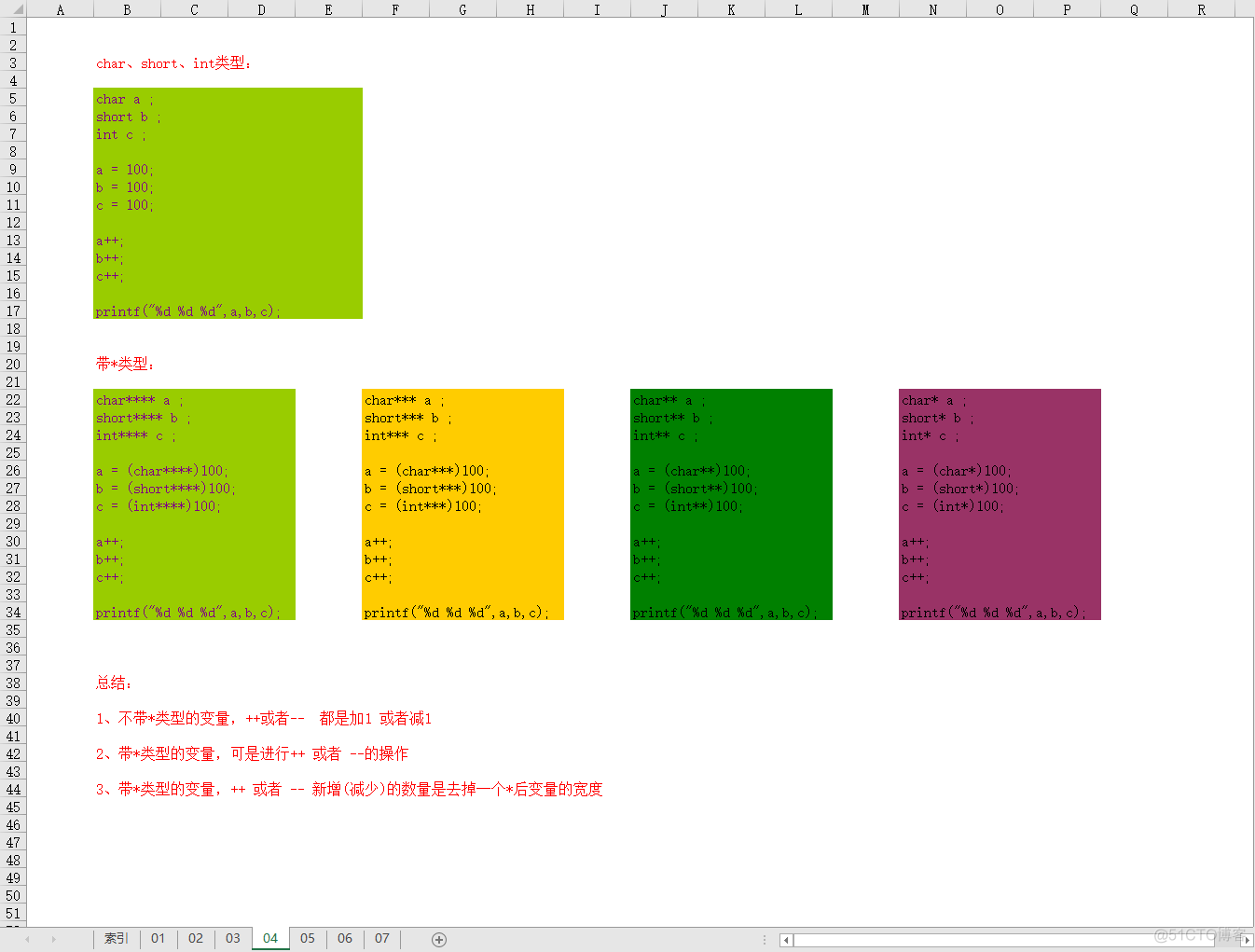Image resolution: width=1255 pixels, height=952 pixels.
Task: Click the printf cell in purple block
Action: click(x=993, y=613)
